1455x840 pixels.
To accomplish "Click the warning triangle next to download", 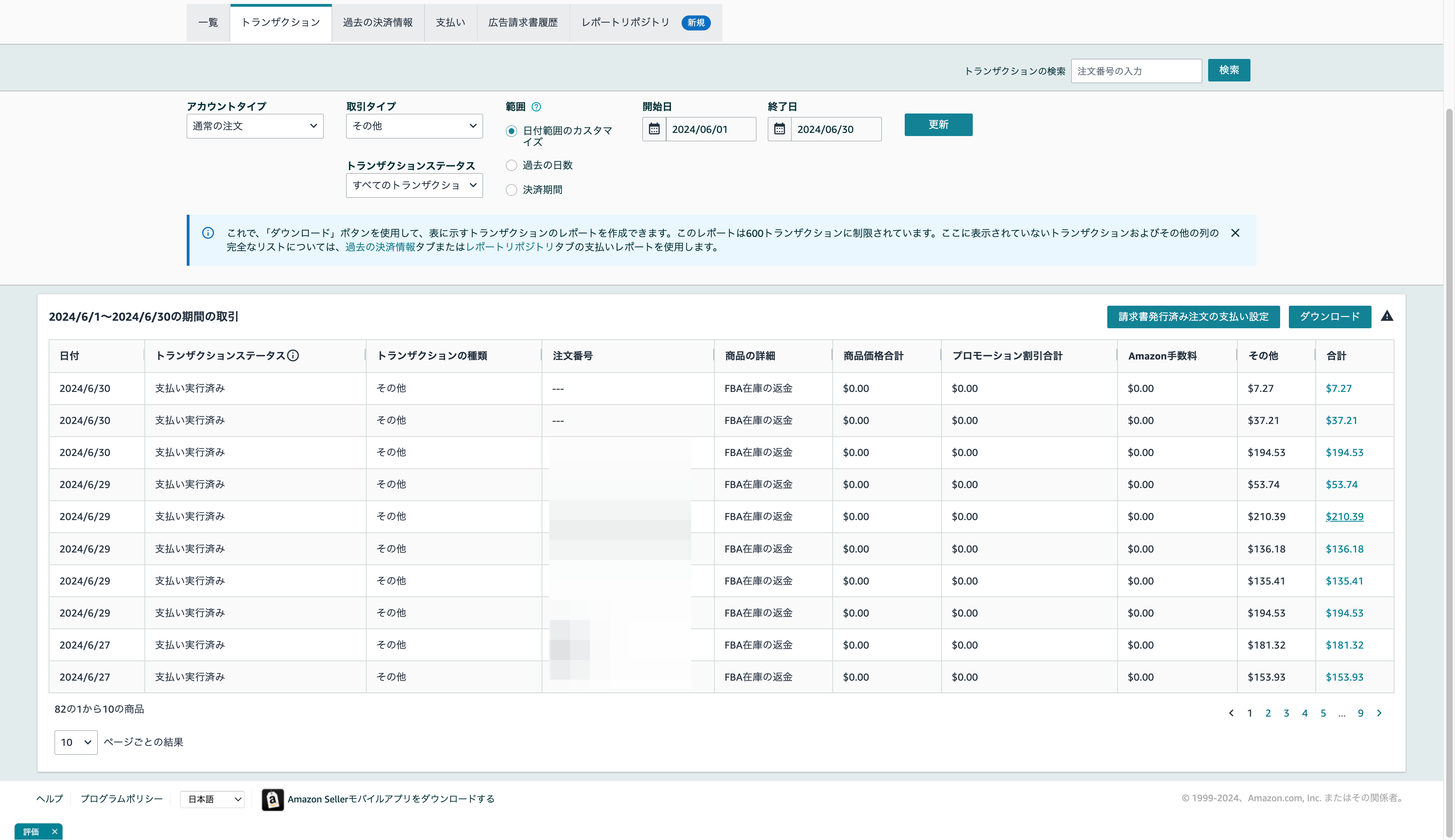I will 1387,316.
